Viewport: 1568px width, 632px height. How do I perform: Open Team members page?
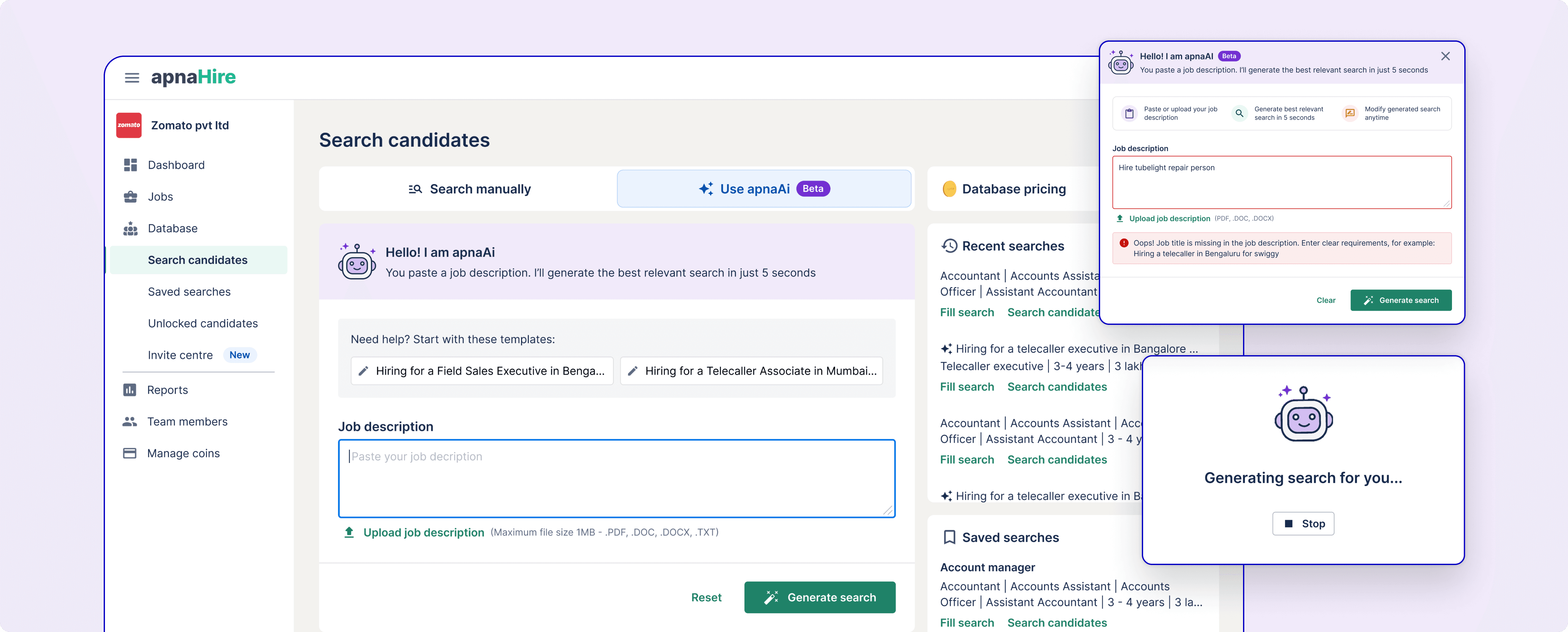[x=187, y=422]
